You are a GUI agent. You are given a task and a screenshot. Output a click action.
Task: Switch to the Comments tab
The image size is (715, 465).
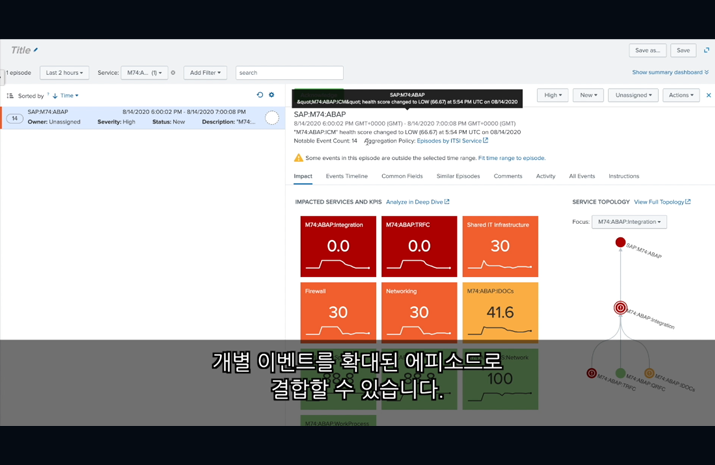coord(508,176)
